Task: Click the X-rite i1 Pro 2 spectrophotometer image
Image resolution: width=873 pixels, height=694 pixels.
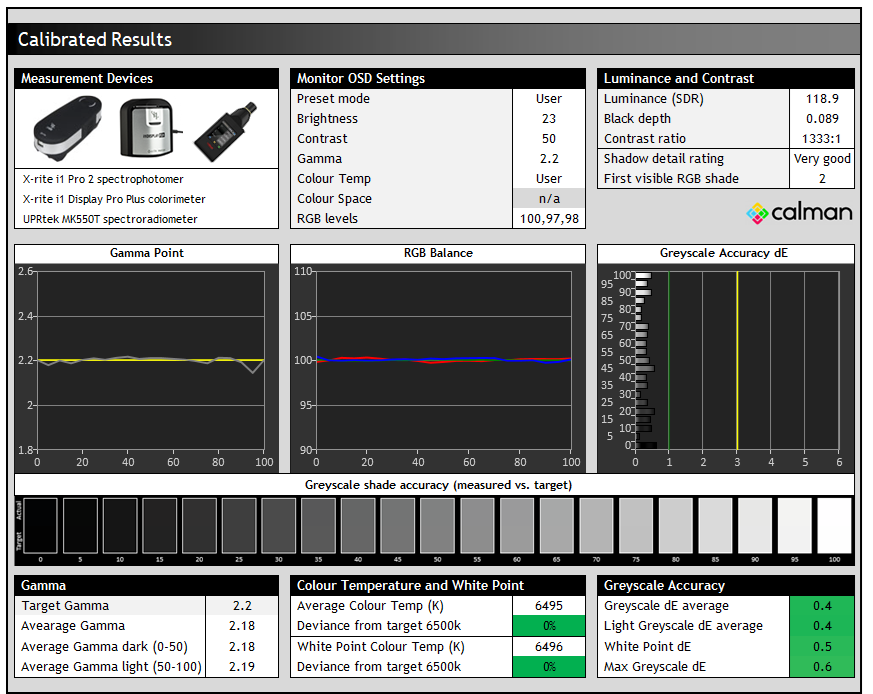Action: [x=67, y=127]
